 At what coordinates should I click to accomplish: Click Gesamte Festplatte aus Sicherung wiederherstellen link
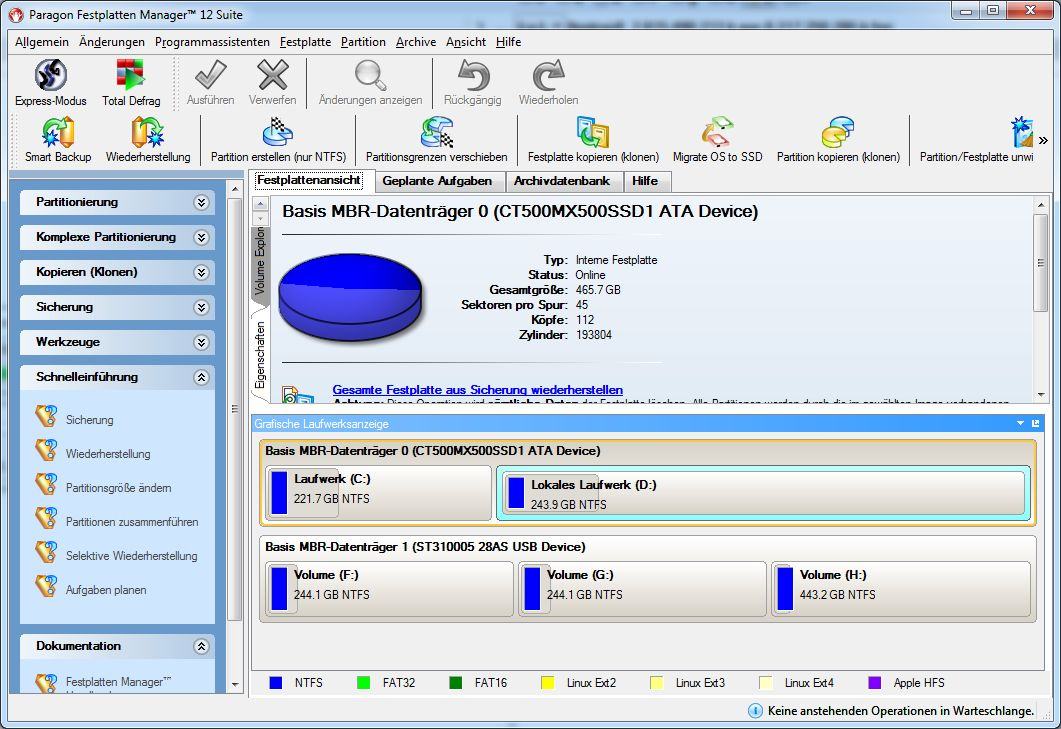[478, 390]
